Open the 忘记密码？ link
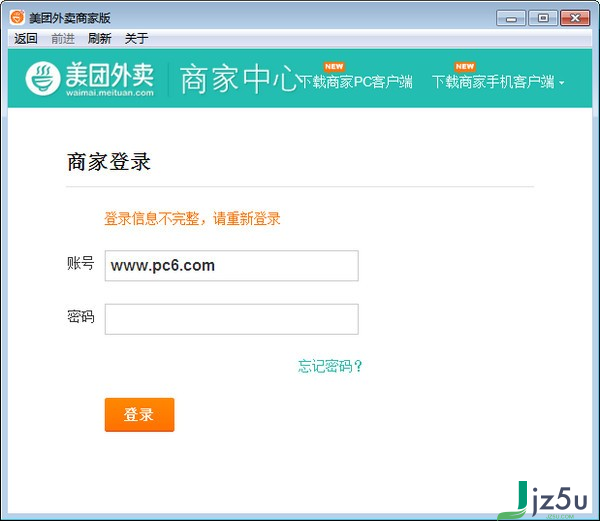The height and width of the screenshot is (521, 600). pos(330,366)
